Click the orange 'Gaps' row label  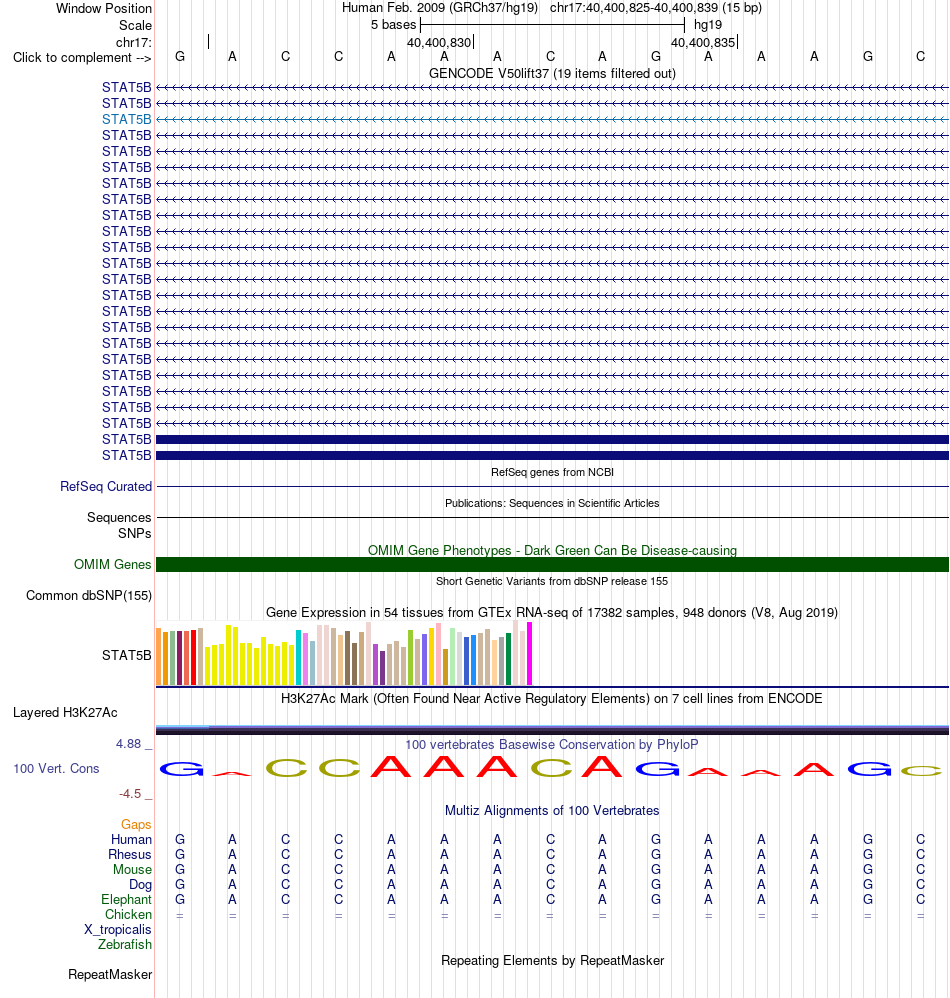click(x=136, y=824)
